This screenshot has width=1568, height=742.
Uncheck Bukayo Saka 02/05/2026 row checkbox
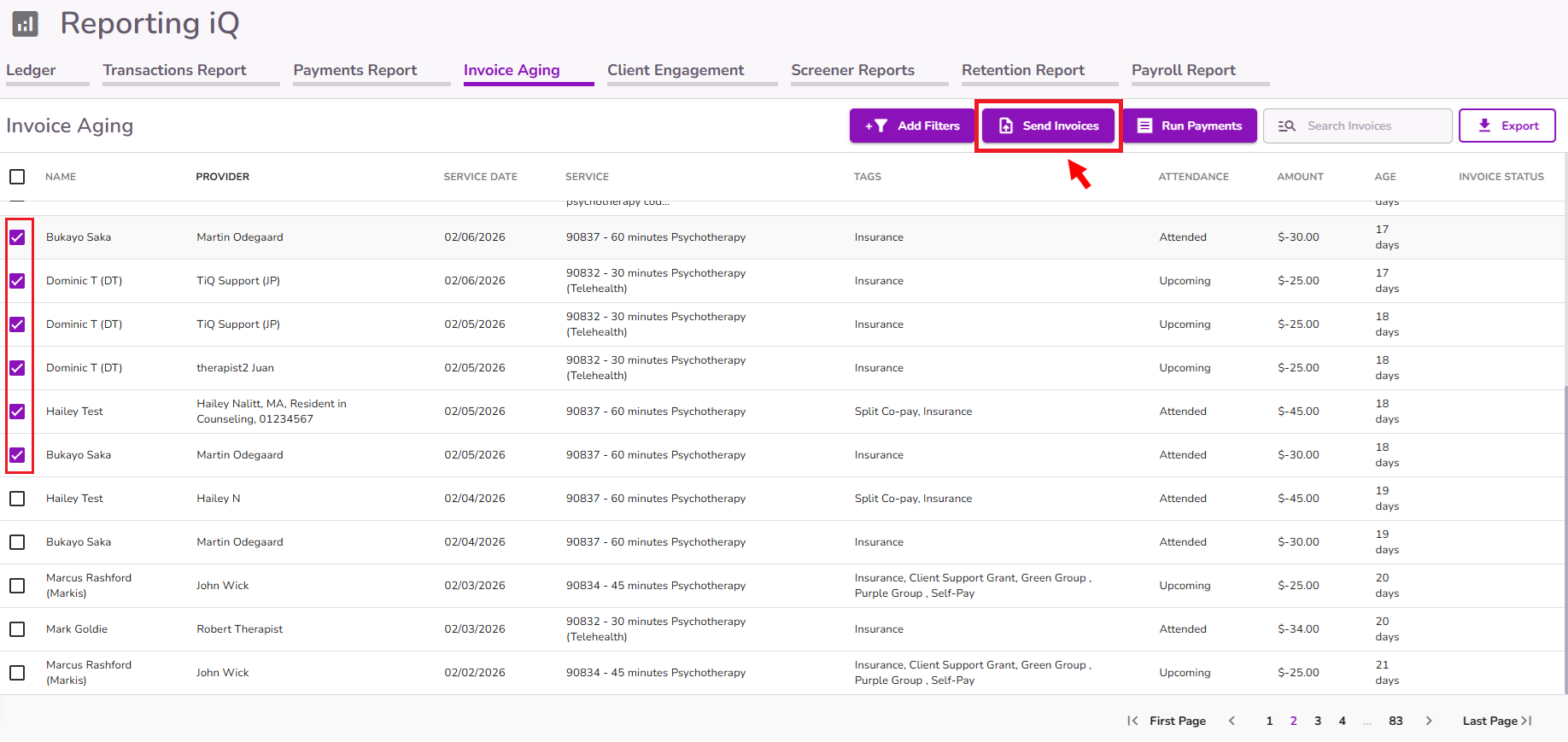point(17,455)
